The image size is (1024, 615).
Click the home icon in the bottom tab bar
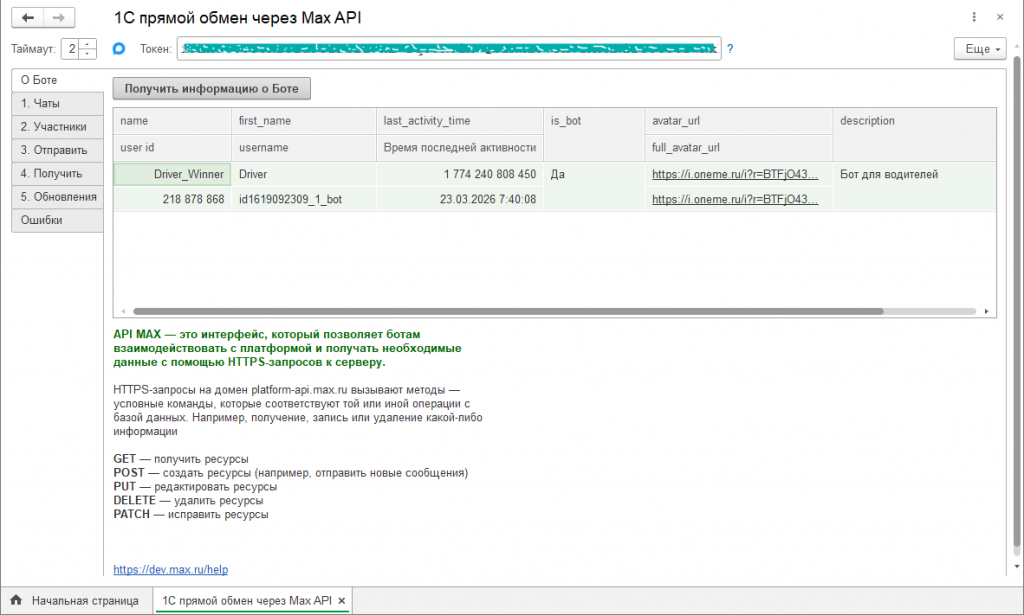coord(16,600)
